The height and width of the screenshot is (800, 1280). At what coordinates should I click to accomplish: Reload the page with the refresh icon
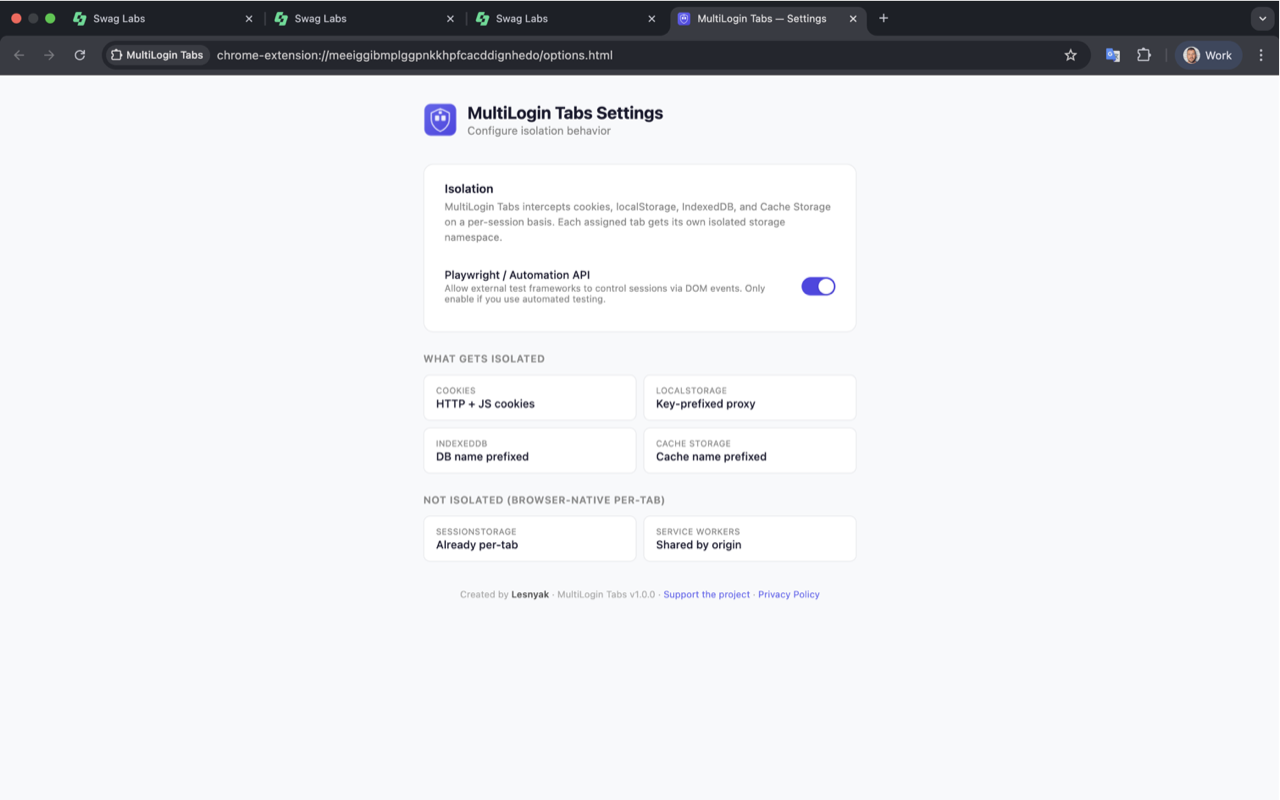click(80, 55)
